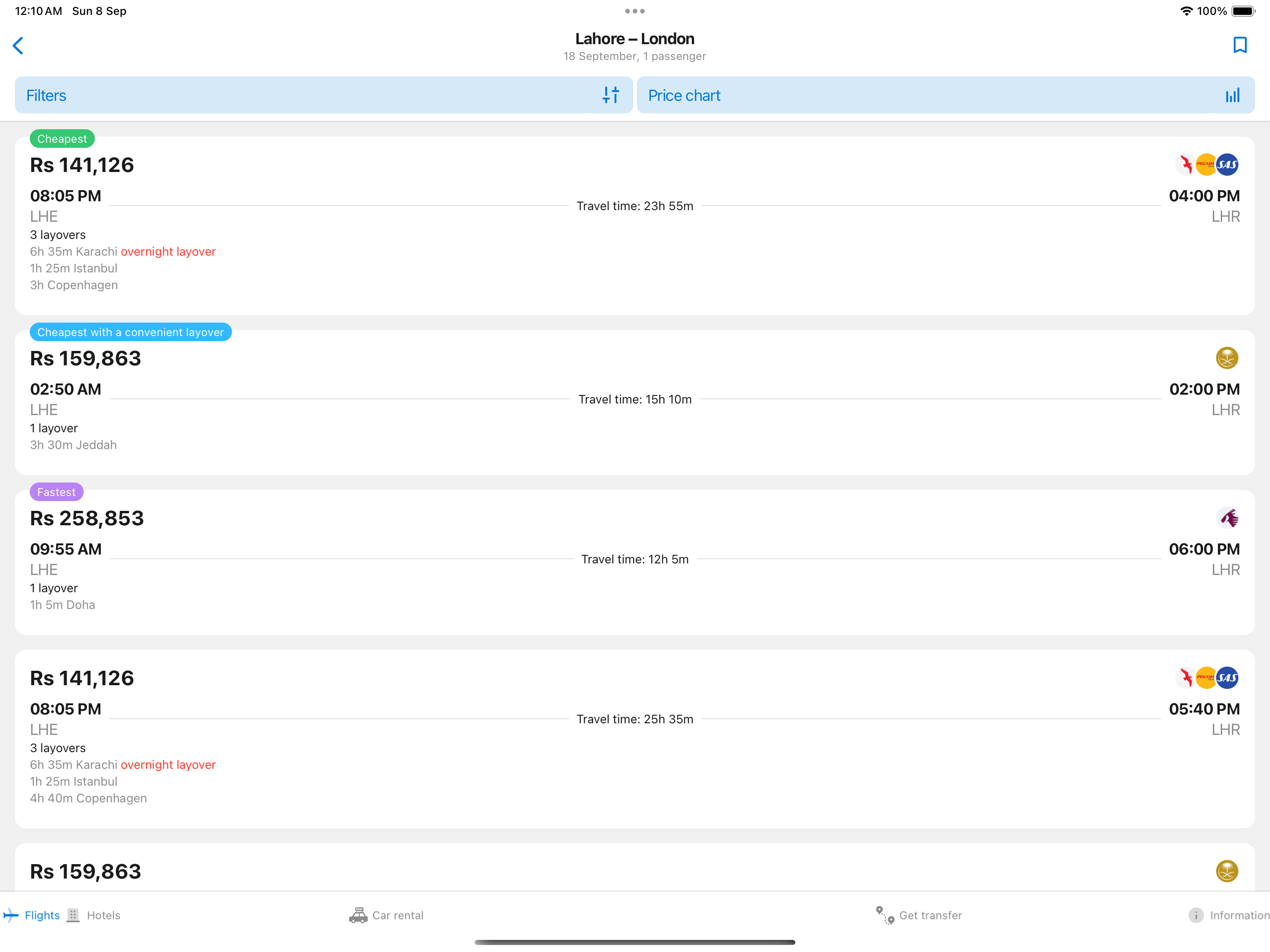1270x952 pixels.
Task: Tap the SAS logo on the 25h 35m flight
Action: click(x=1228, y=678)
